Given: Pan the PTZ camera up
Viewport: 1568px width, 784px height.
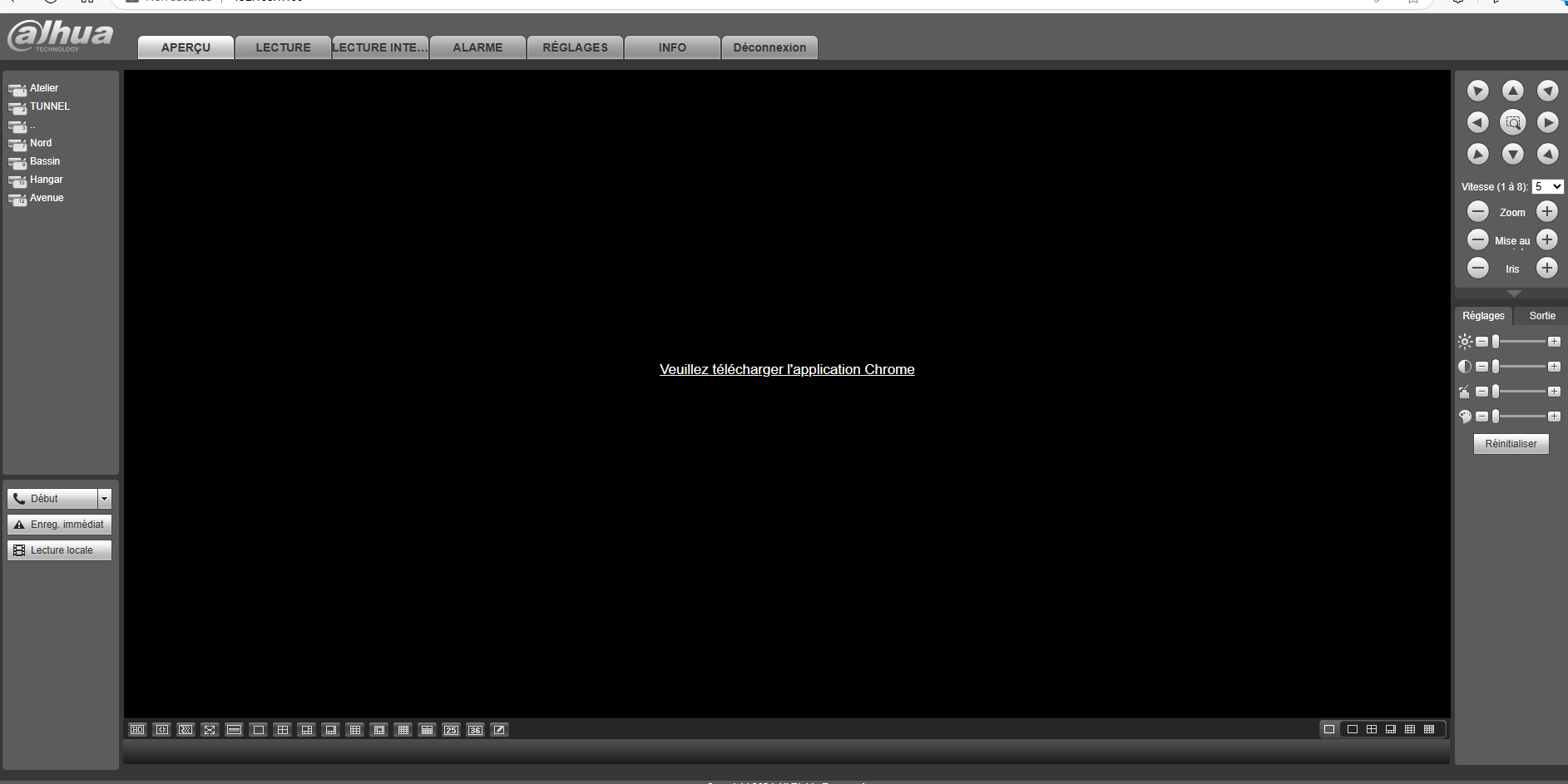Looking at the screenshot, I should pos(1512,91).
